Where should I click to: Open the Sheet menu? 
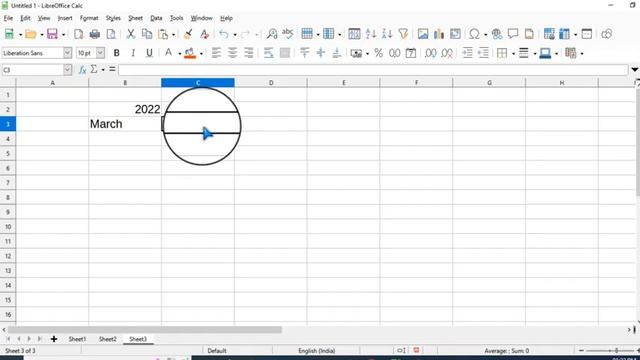point(136,18)
